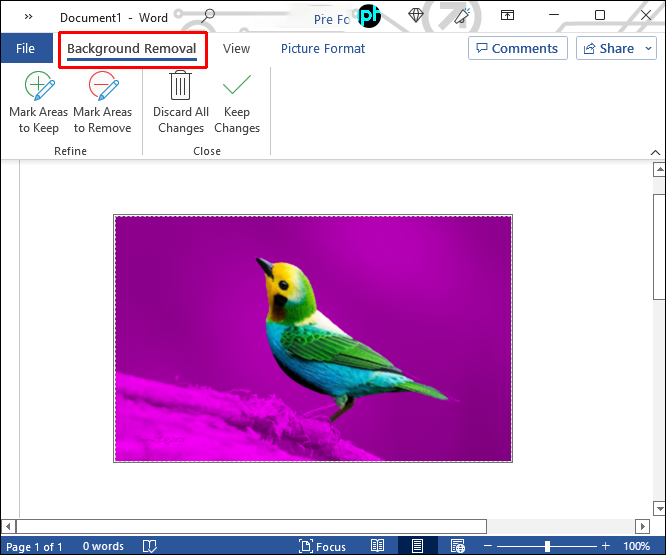The height and width of the screenshot is (555, 666).
Task: Open word count from 0 words
Action: (103, 546)
